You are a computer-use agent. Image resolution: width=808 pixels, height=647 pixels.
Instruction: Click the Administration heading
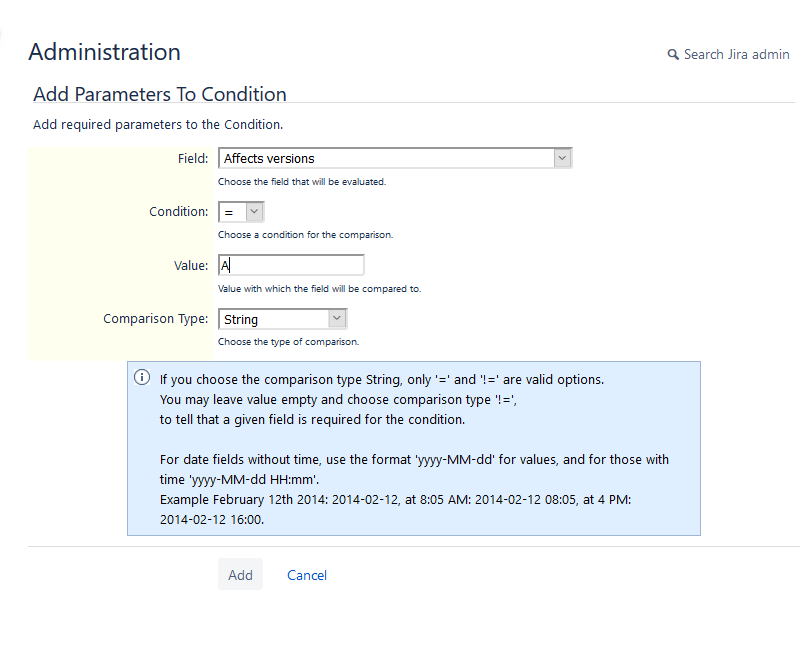tap(105, 53)
